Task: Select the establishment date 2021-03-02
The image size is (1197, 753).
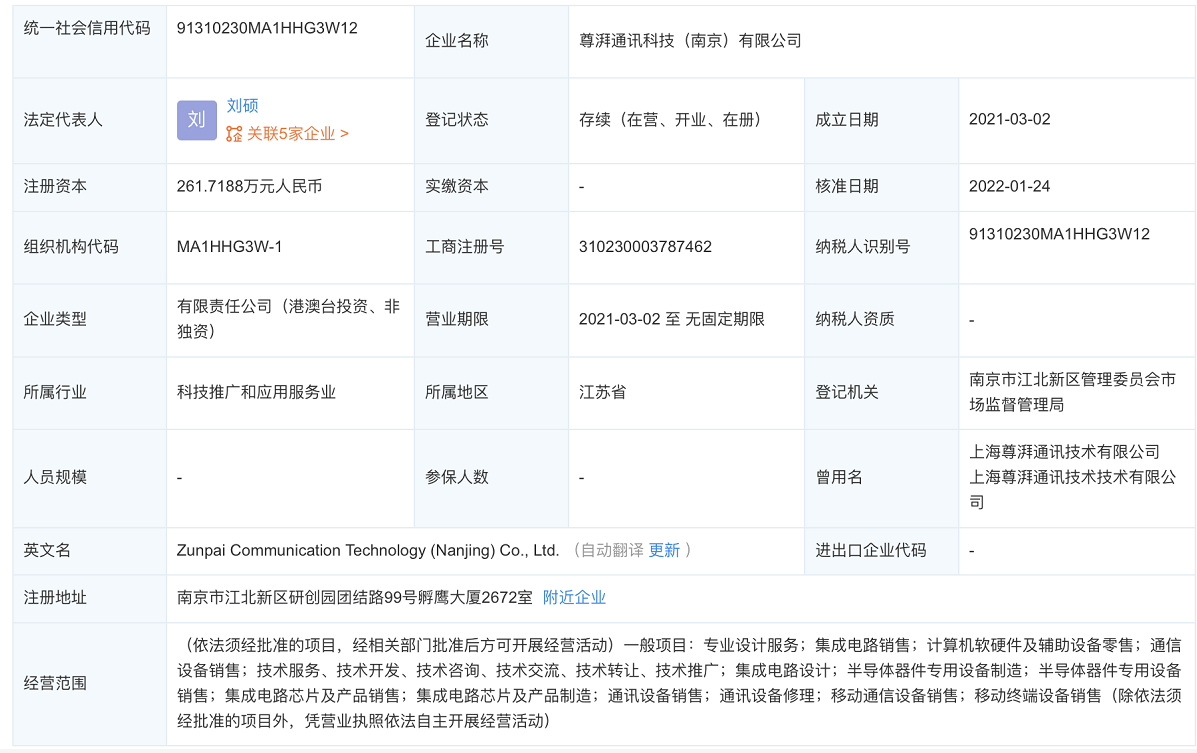Action: [x=1008, y=119]
